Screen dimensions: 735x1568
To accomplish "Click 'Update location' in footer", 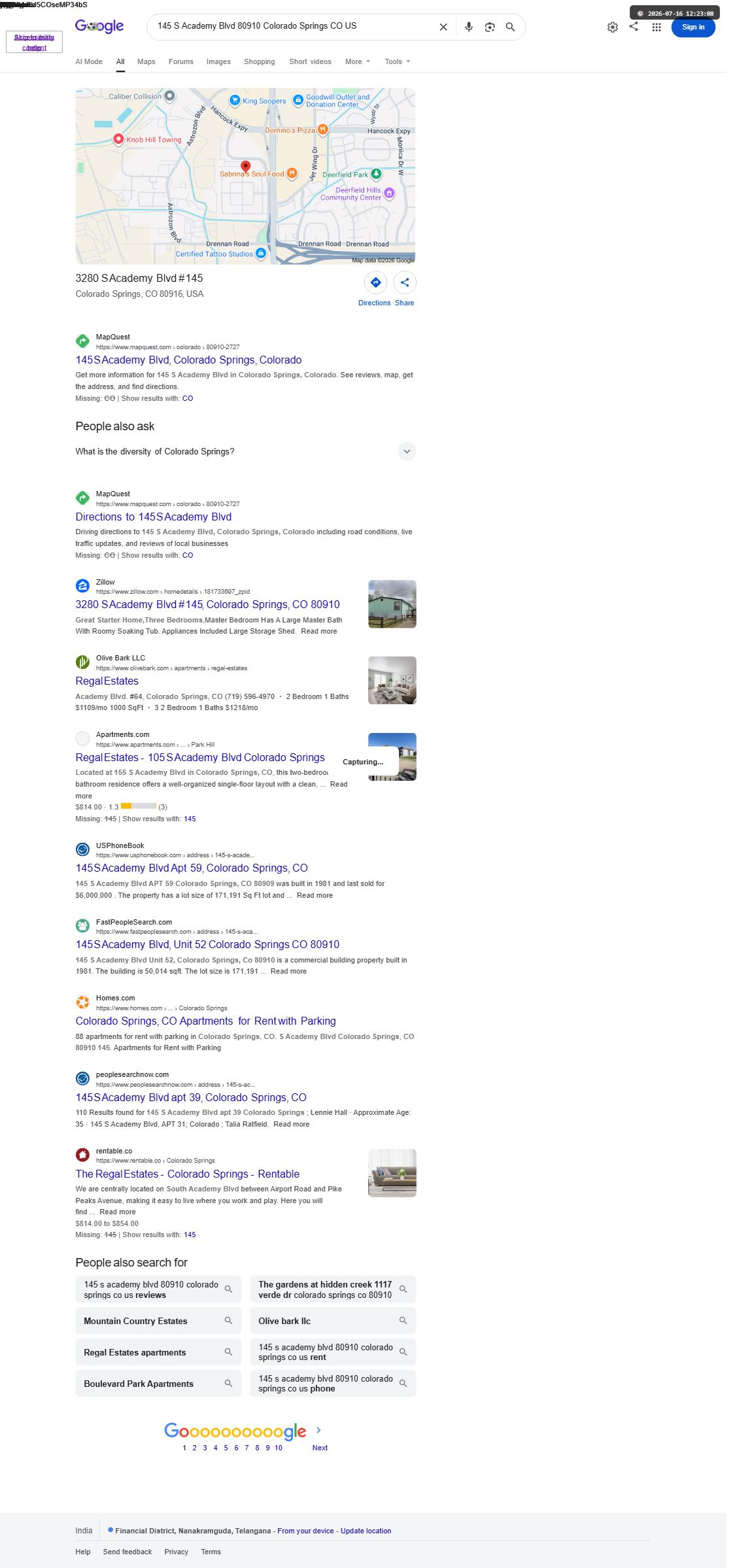I will pyautogui.click(x=366, y=1531).
